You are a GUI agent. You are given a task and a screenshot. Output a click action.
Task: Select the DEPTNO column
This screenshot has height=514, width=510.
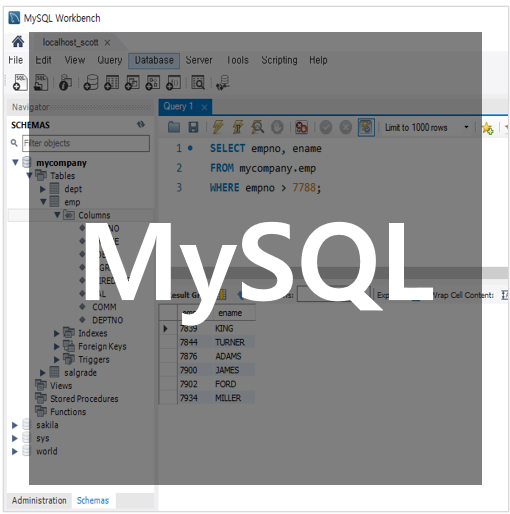click(x=107, y=320)
